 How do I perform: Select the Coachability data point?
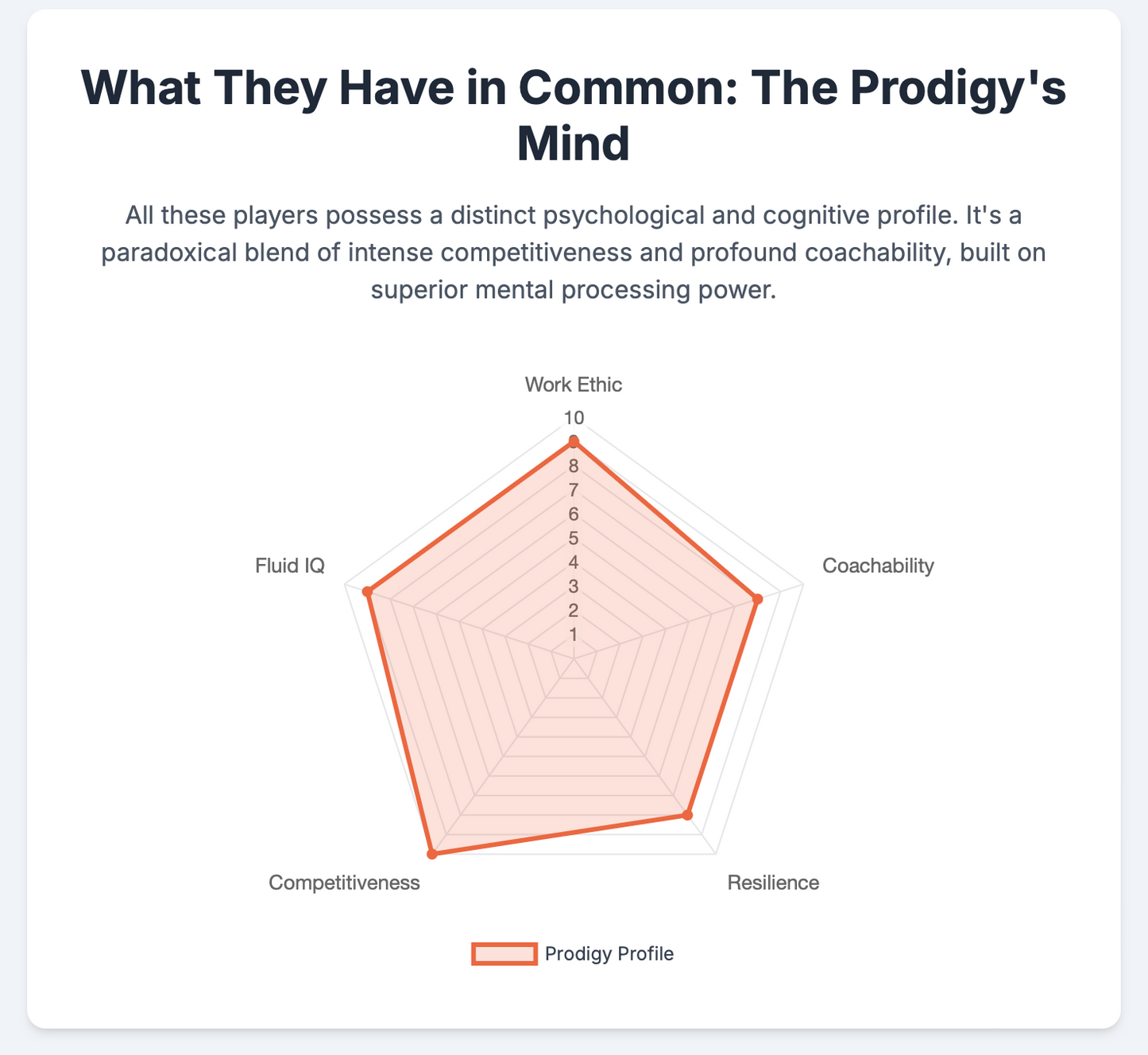click(758, 598)
